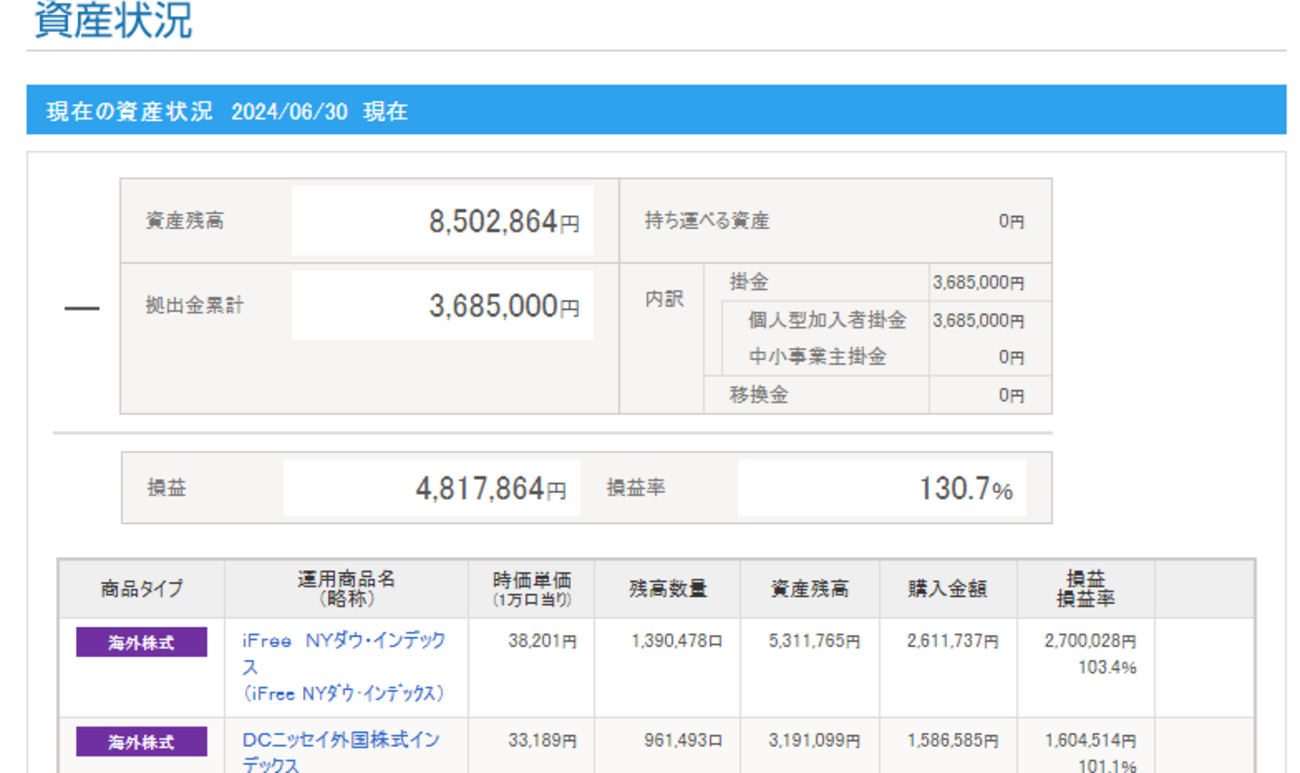This screenshot has height=773, width=1300.
Task: Click the 持ち運べる資産 cell
Action: pos(707,222)
